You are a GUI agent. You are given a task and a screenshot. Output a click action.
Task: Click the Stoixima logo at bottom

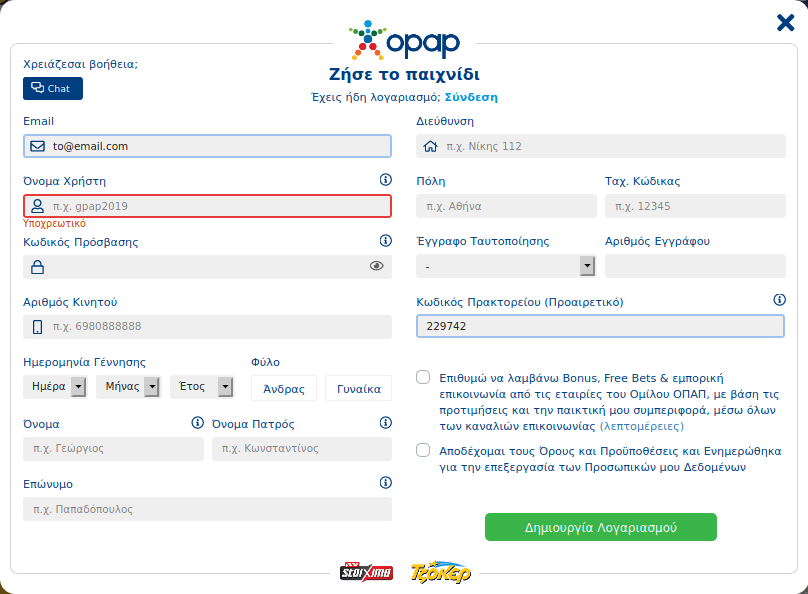point(366,571)
